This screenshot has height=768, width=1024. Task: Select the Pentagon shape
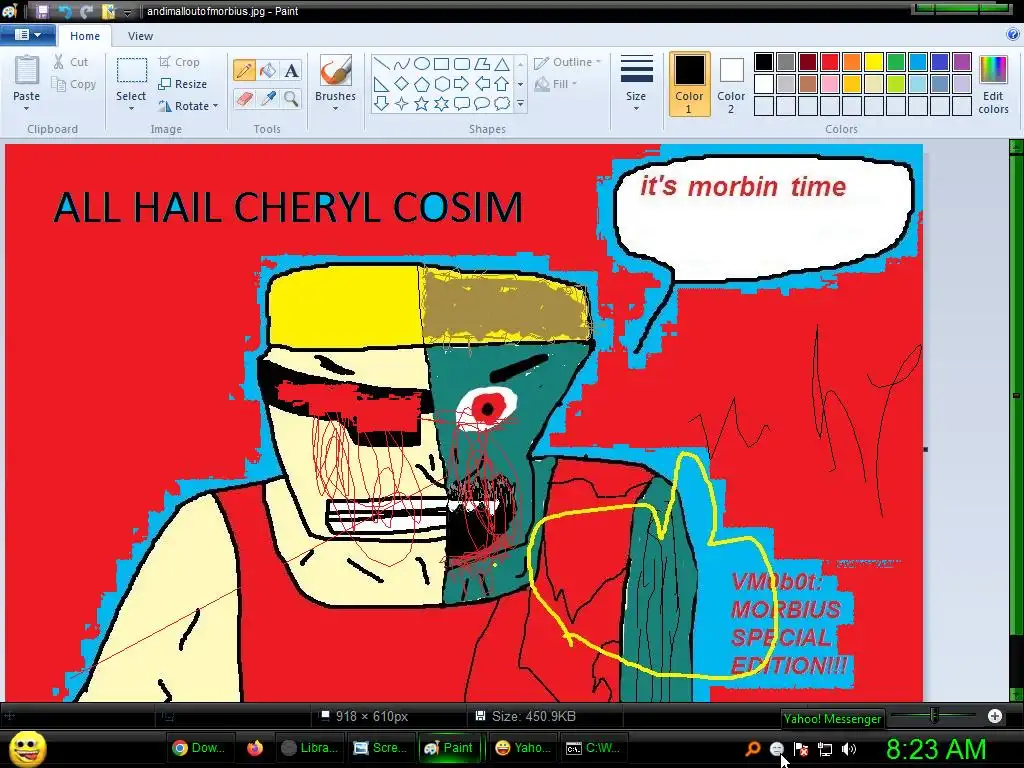[422, 84]
